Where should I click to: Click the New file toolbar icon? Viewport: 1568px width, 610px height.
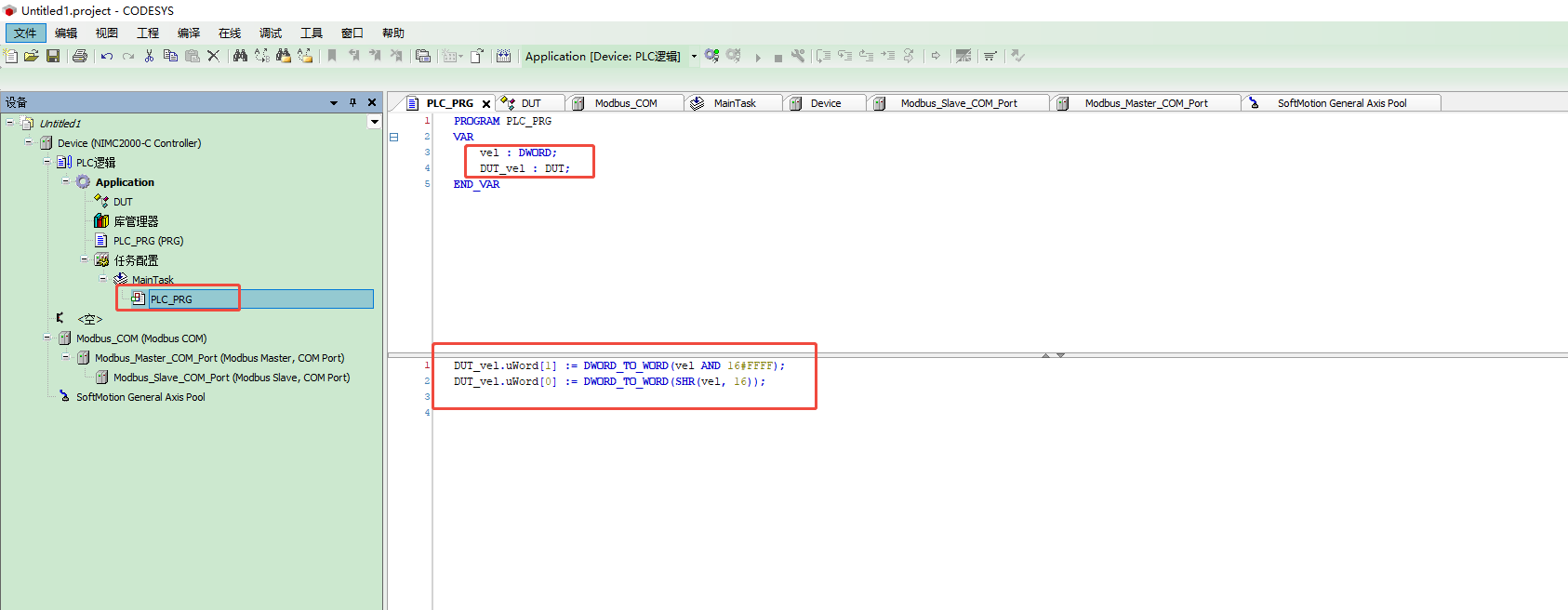(x=11, y=56)
